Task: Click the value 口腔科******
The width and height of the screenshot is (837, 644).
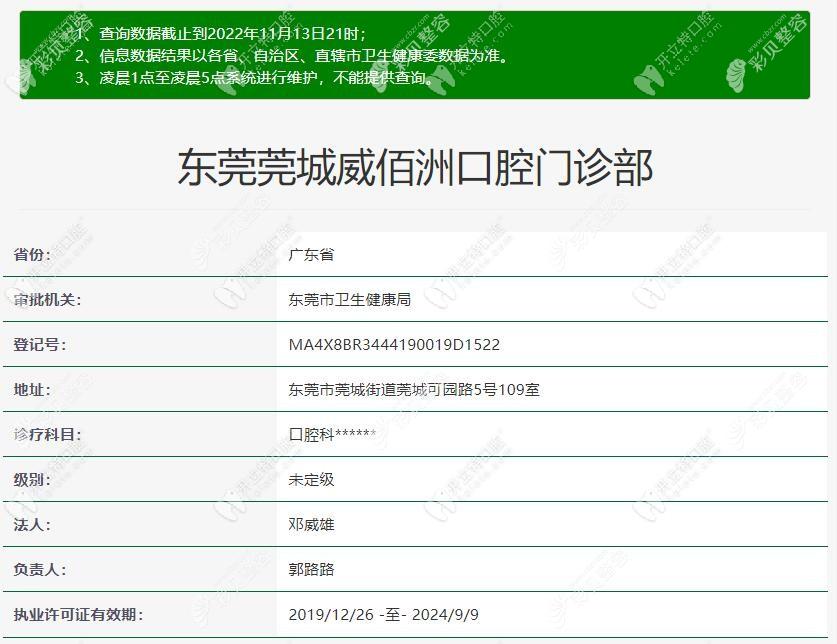Action: click(332, 434)
